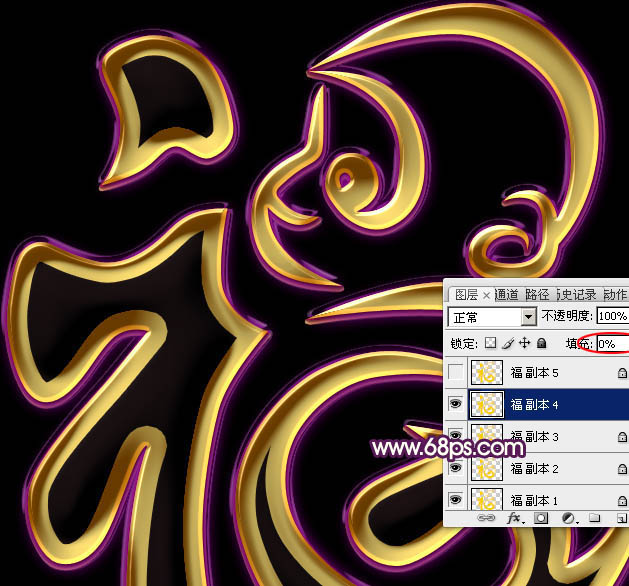
Task: Create a new layer
Action: click(621, 519)
